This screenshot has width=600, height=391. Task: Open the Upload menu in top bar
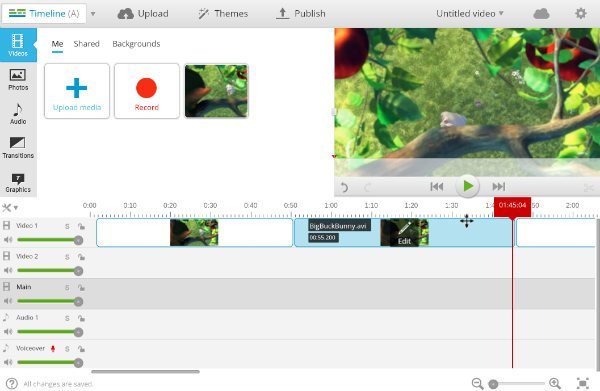click(143, 14)
